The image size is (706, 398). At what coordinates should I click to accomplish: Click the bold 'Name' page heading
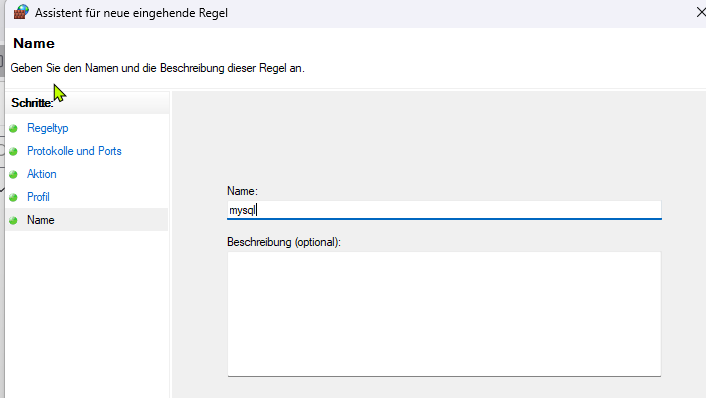[x=34, y=44]
